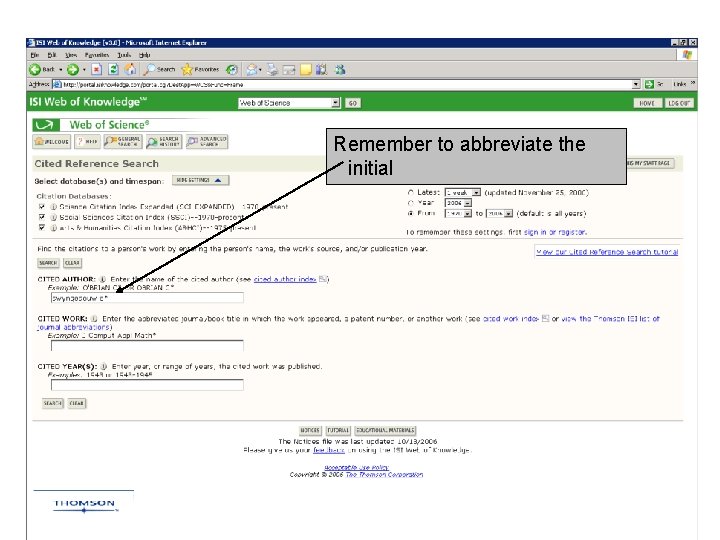The height and width of the screenshot is (540, 720).
Task: Uncheck Science Citation Index Expanded checkbox
Action: tap(42, 207)
